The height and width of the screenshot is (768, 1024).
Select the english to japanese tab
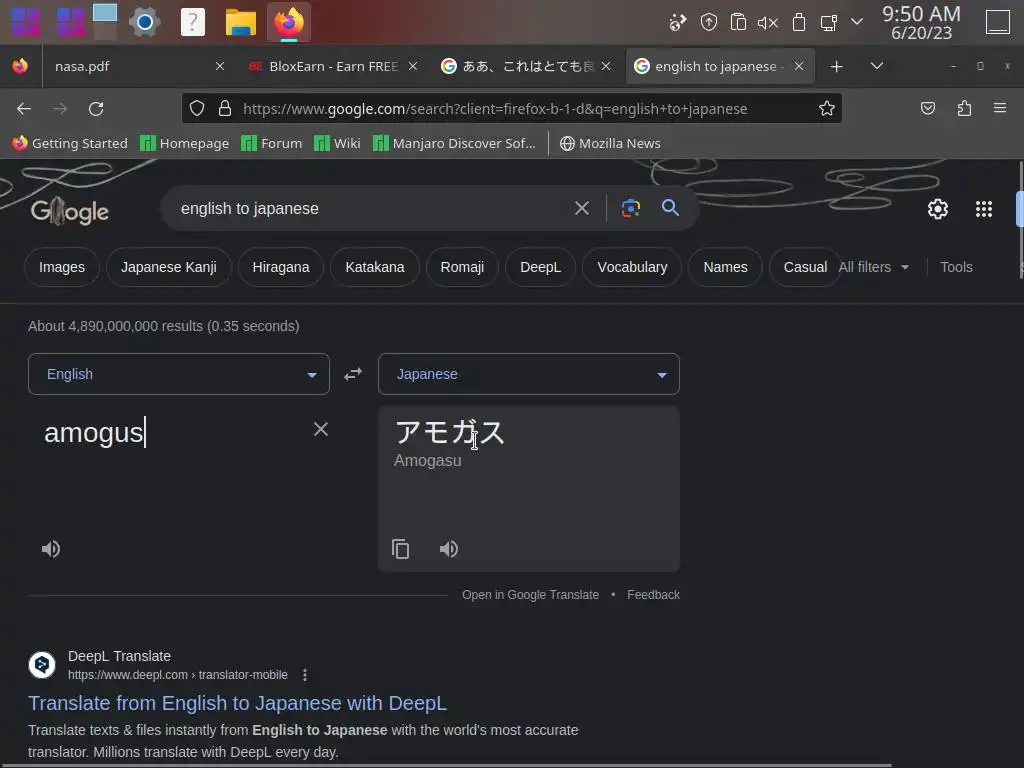[720, 67]
